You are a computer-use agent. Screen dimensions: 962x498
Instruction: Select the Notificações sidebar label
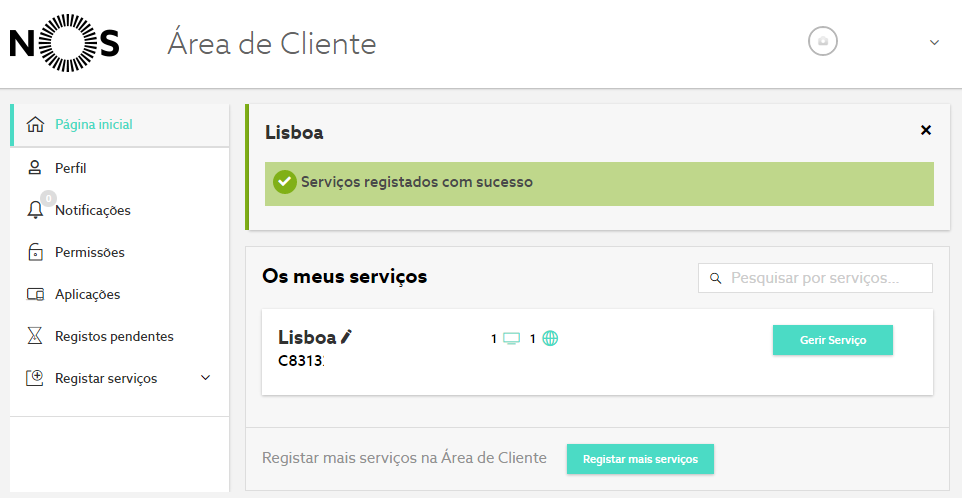click(x=93, y=210)
